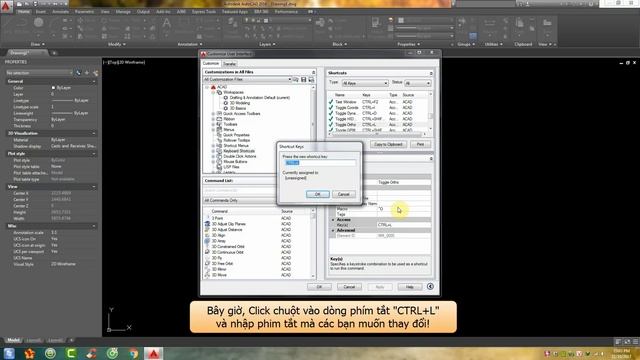Select the 3D Move command
Viewport: 640px width, 360px height.
click(219, 275)
